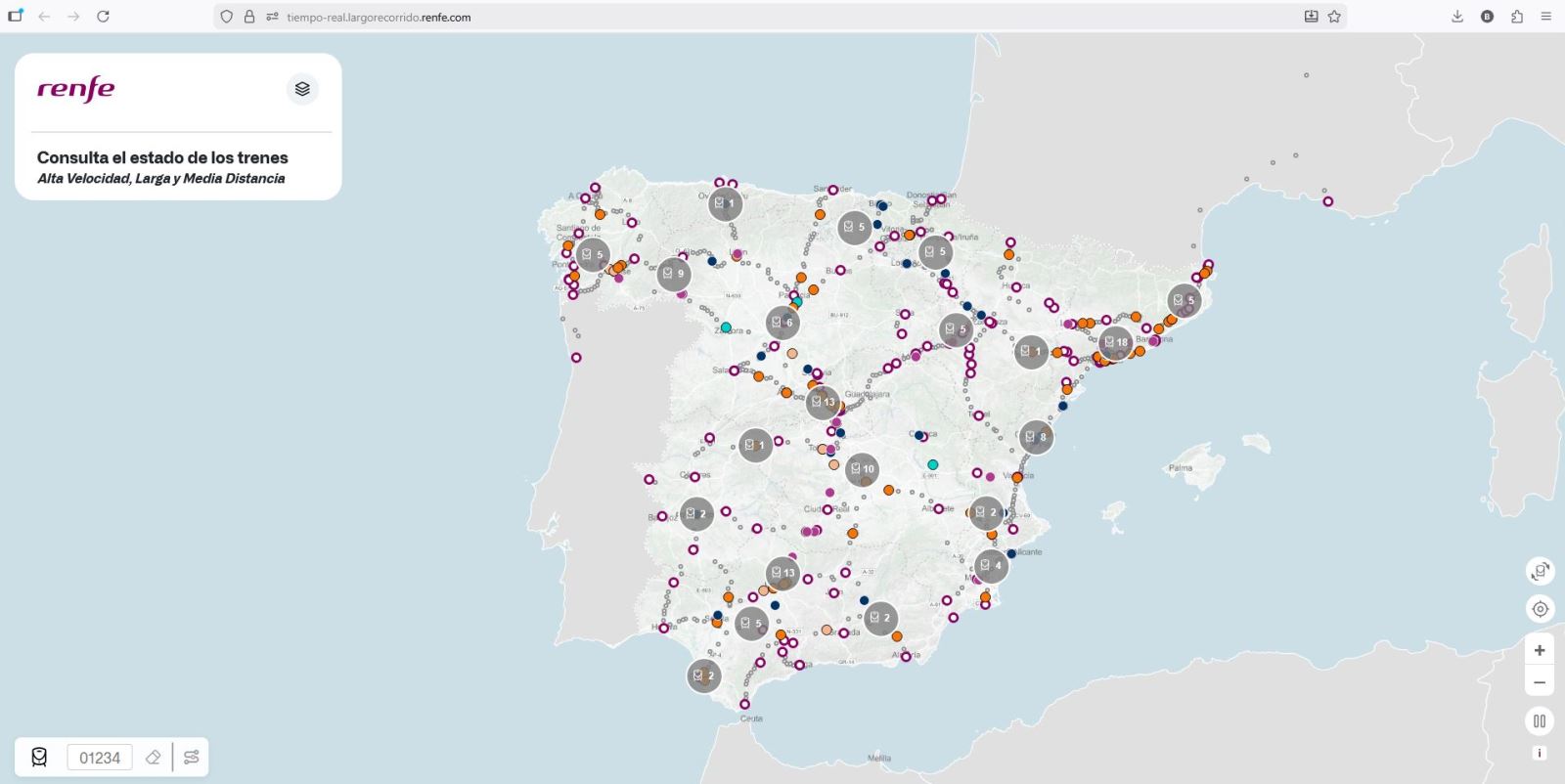The height and width of the screenshot is (784, 1565).
Task: Center map on my location
Action: click(x=1540, y=609)
